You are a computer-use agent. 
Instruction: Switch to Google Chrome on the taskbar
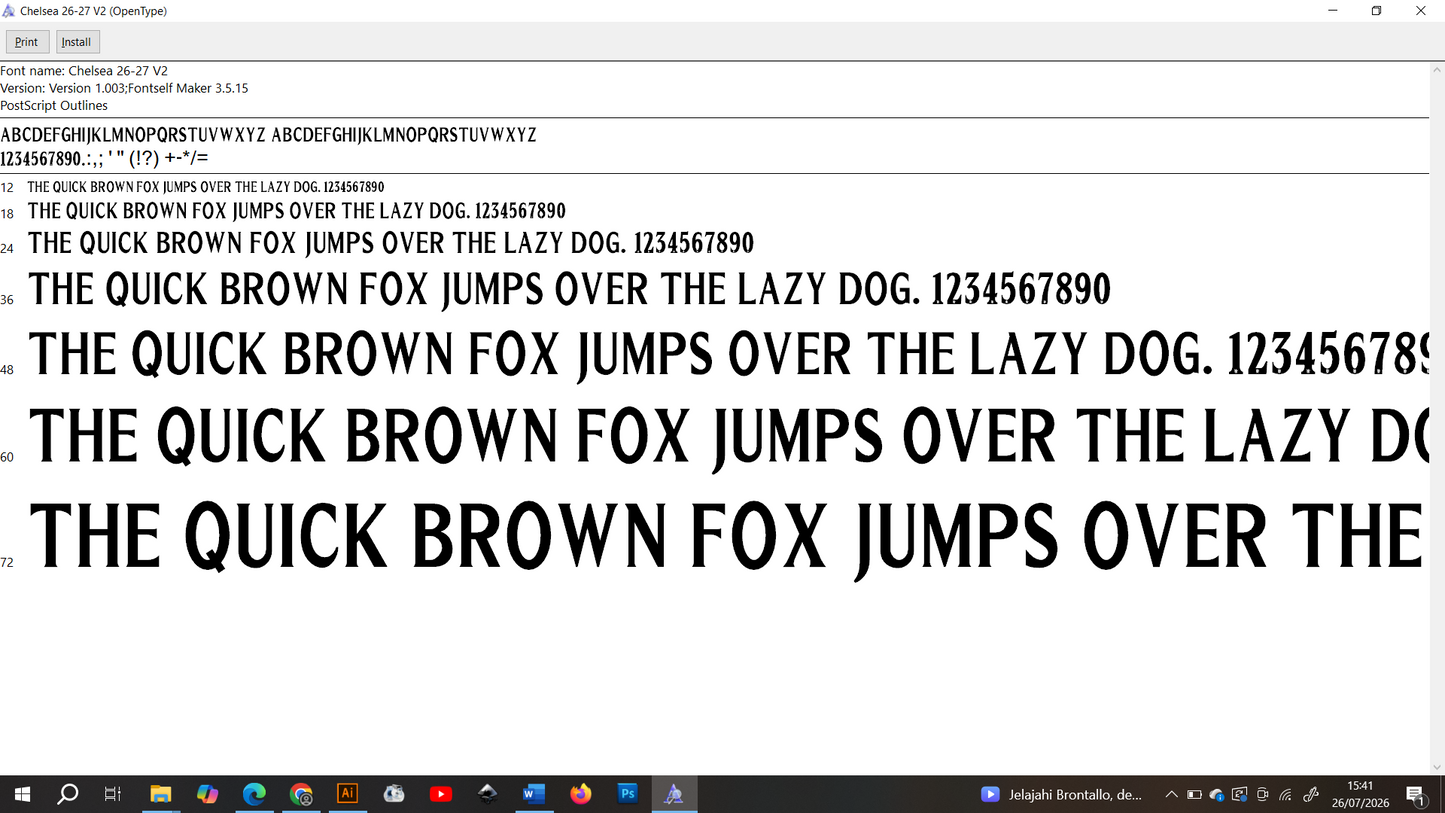[301, 794]
